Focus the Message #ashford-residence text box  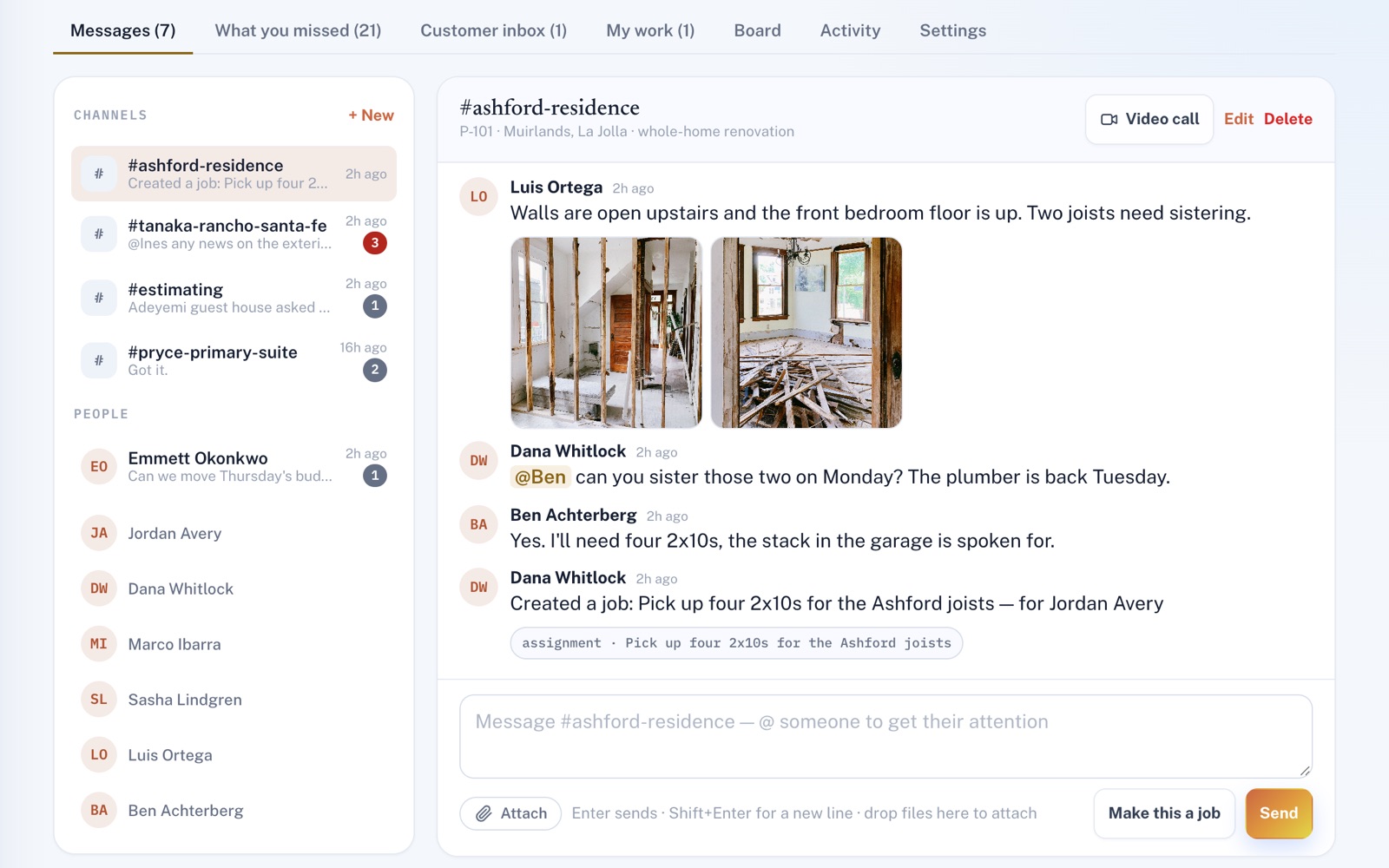[885, 736]
